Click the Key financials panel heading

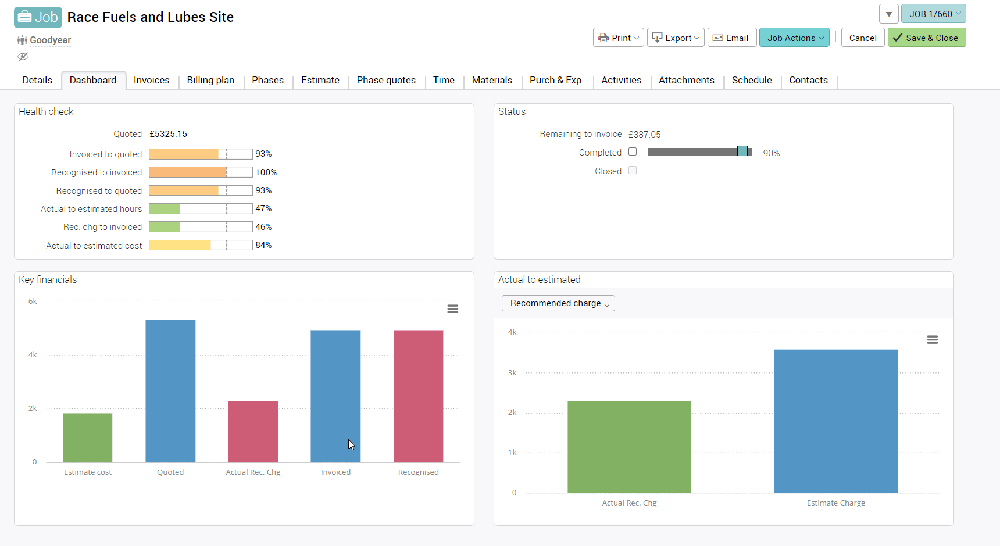47,280
